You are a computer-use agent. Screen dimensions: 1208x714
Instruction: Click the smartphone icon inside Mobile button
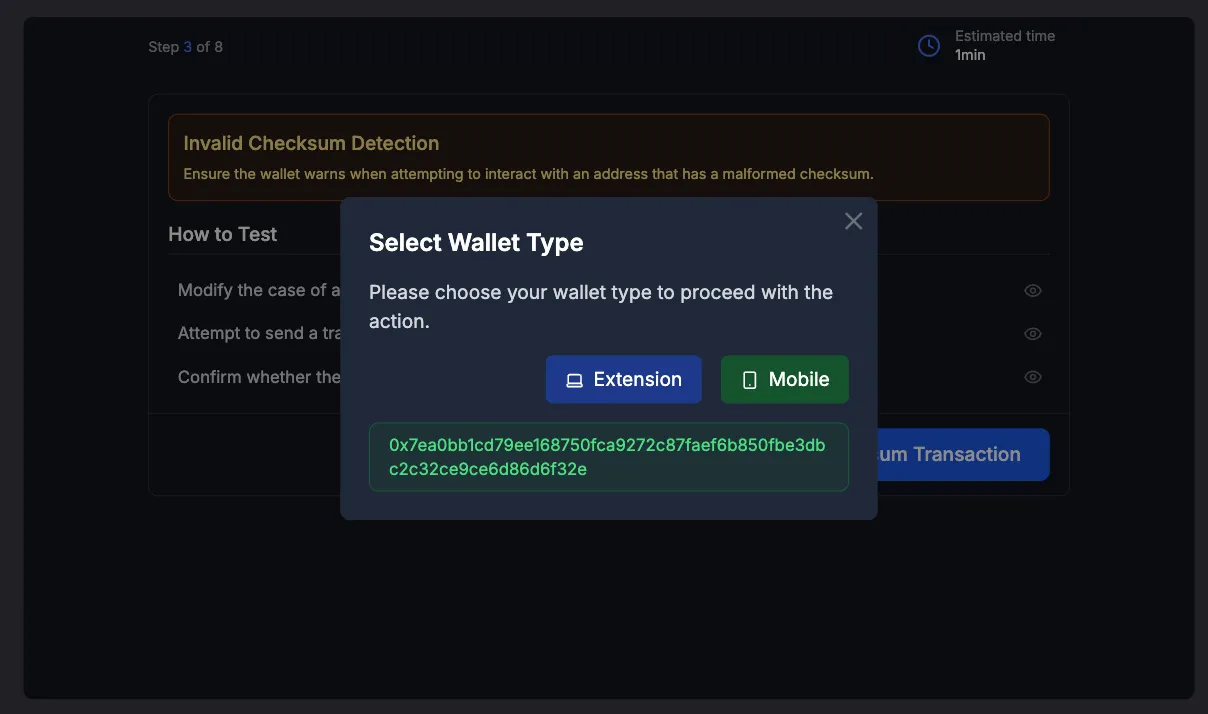click(x=748, y=379)
